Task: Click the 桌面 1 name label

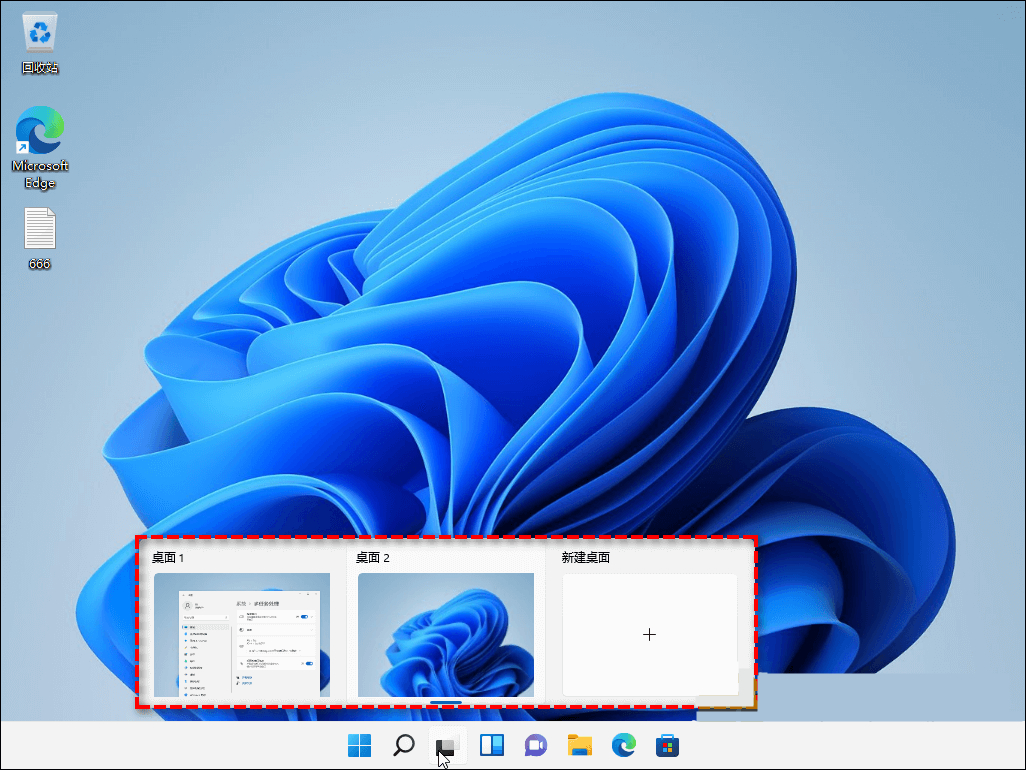Action: pos(167,558)
